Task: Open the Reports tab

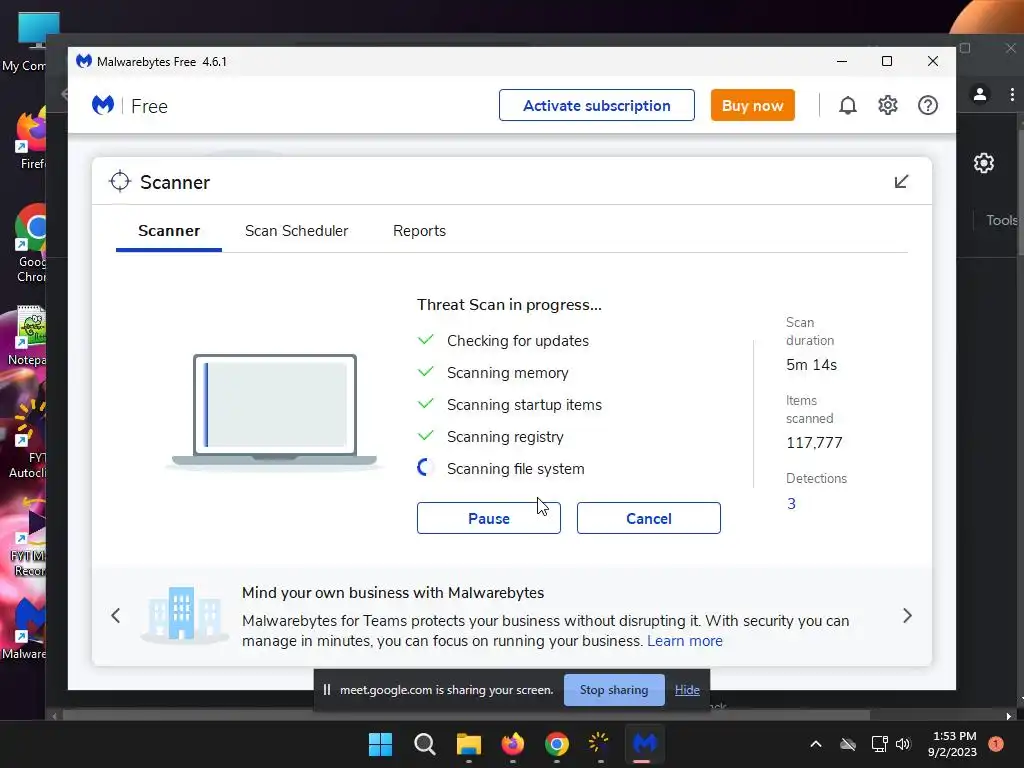Action: (x=419, y=231)
